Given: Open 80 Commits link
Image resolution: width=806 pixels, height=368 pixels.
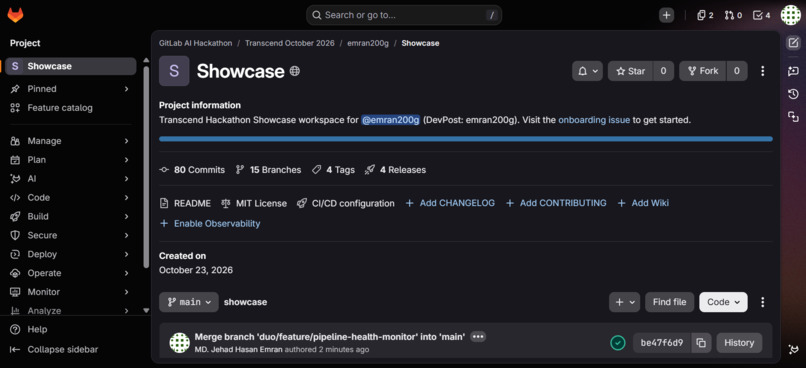Looking at the screenshot, I should point(192,170).
